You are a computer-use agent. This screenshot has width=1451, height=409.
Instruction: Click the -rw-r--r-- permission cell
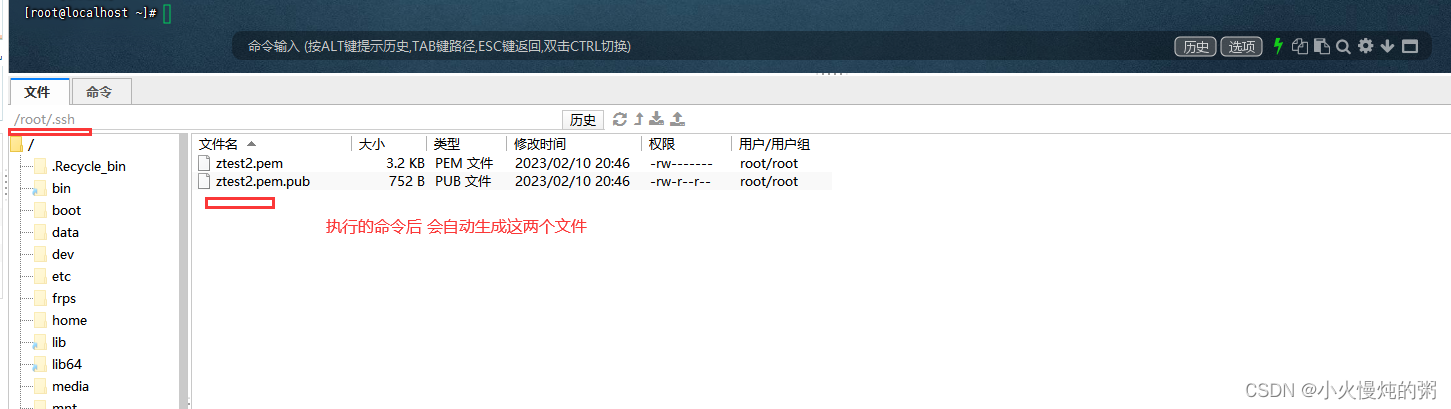(680, 181)
